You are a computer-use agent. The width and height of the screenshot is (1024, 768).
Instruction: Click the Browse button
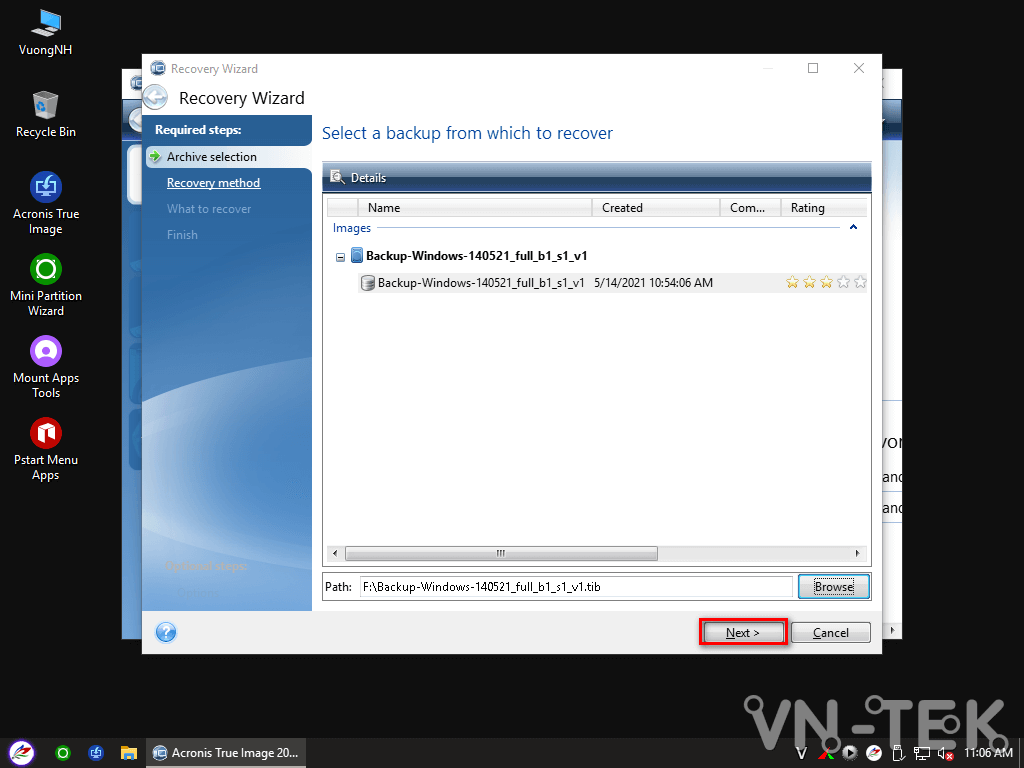[834, 586]
